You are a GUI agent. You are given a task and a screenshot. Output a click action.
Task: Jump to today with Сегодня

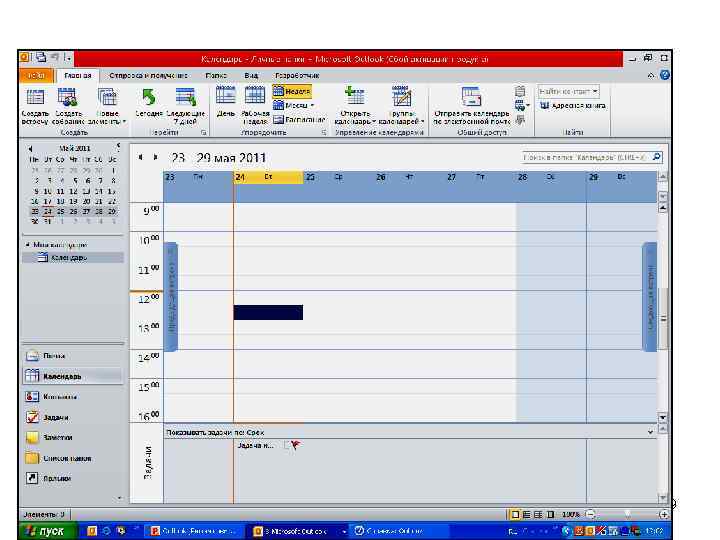point(149,102)
